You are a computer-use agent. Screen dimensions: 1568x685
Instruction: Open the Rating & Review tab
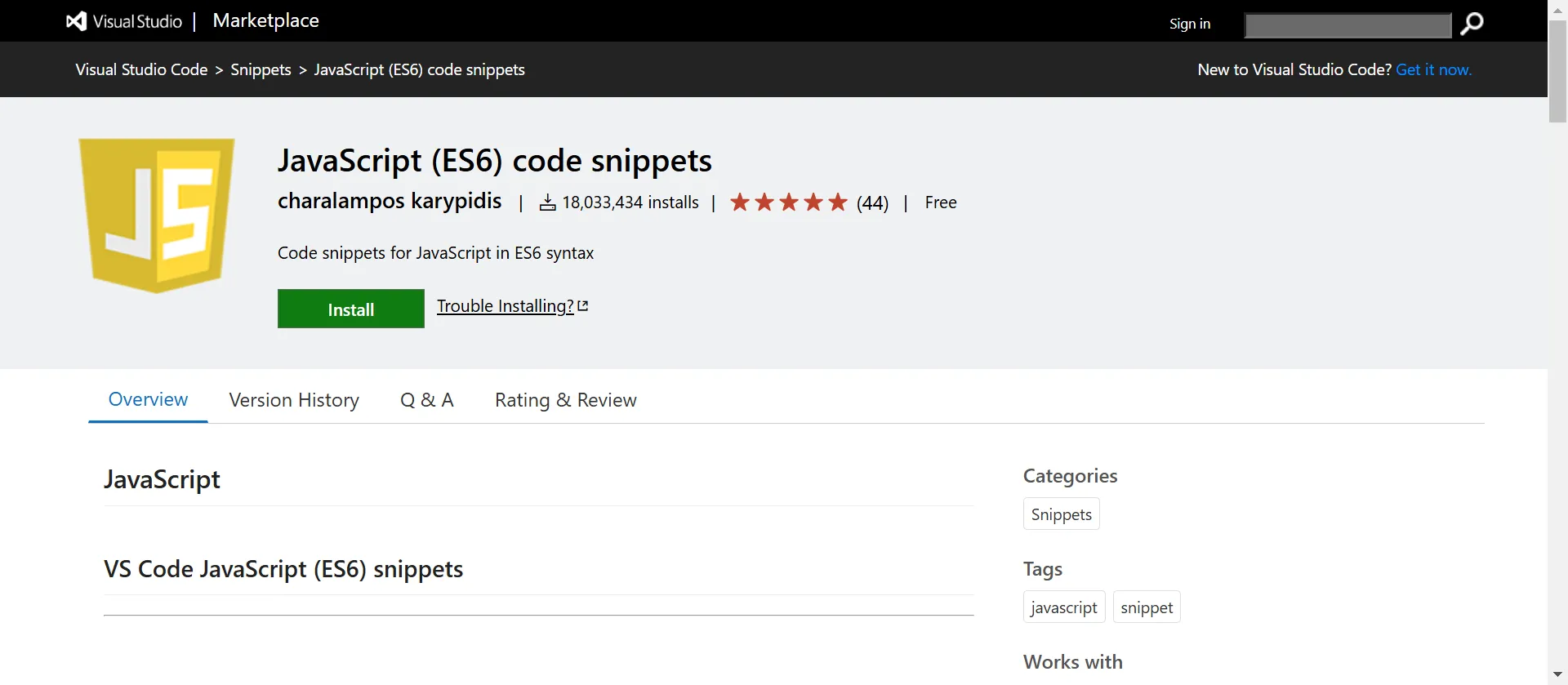click(x=566, y=400)
